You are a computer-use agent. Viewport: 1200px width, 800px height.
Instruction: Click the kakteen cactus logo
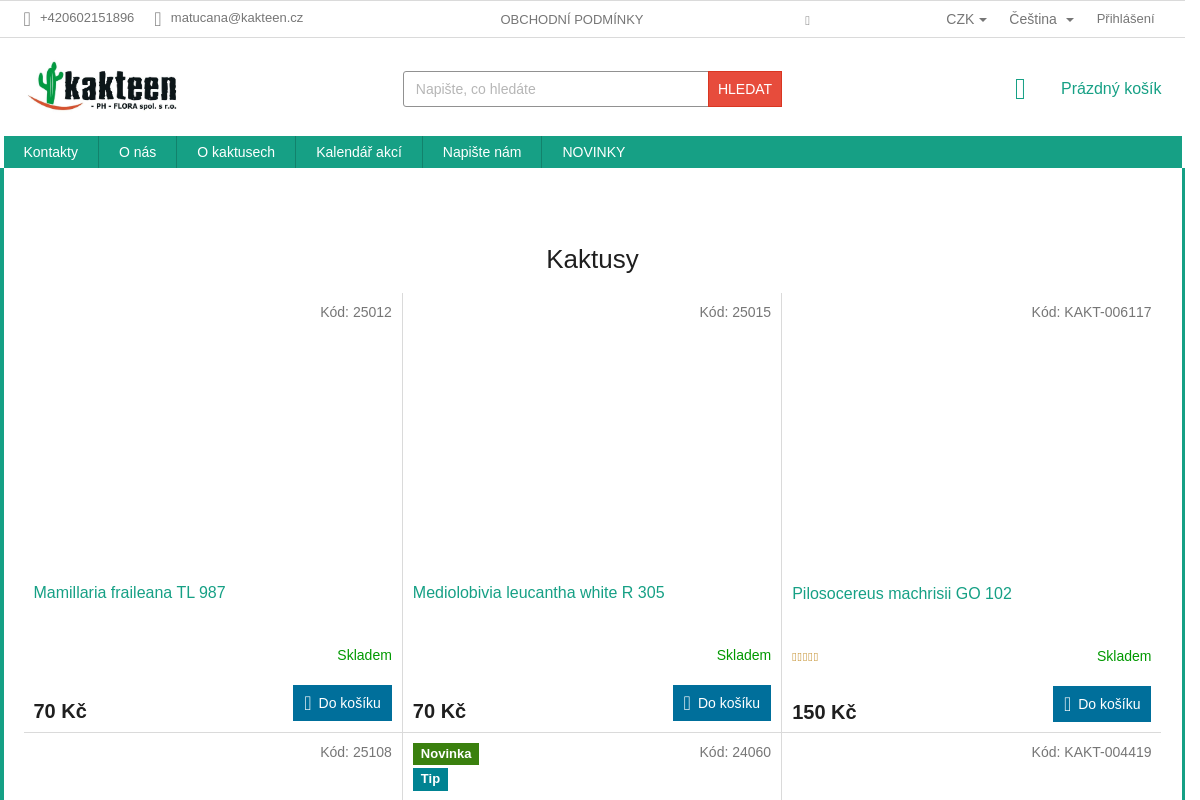(x=103, y=86)
